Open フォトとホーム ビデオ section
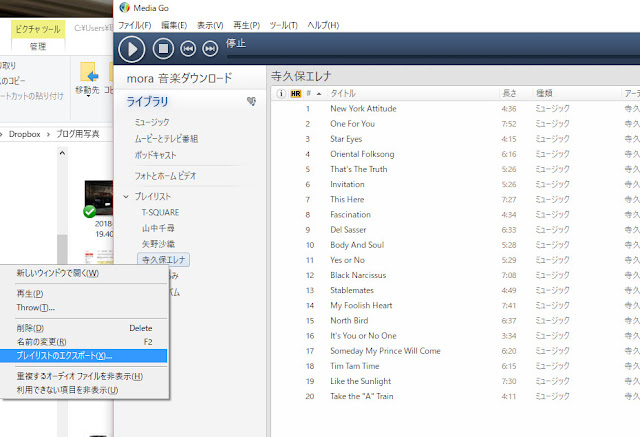The width and height of the screenshot is (640, 437). (165, 176)
